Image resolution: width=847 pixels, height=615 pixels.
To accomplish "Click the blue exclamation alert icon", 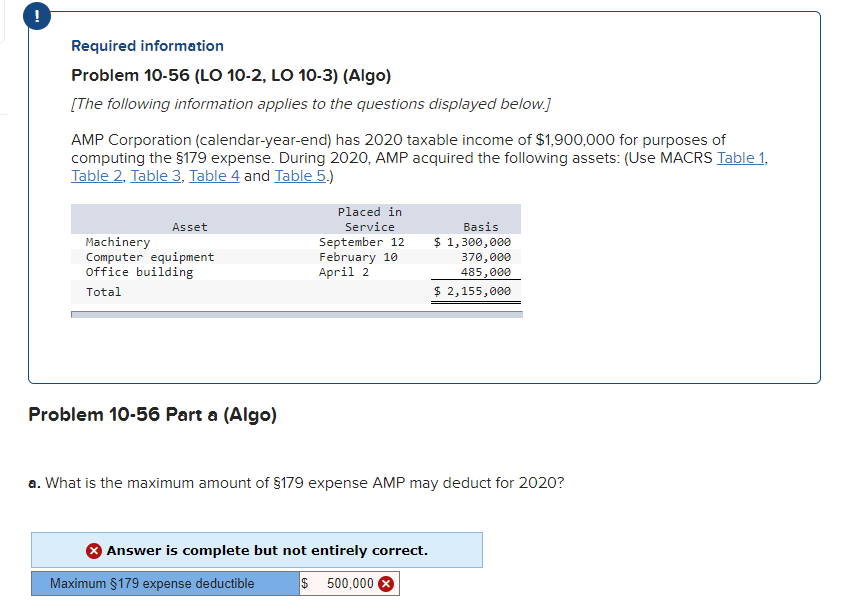I will 37,16.
